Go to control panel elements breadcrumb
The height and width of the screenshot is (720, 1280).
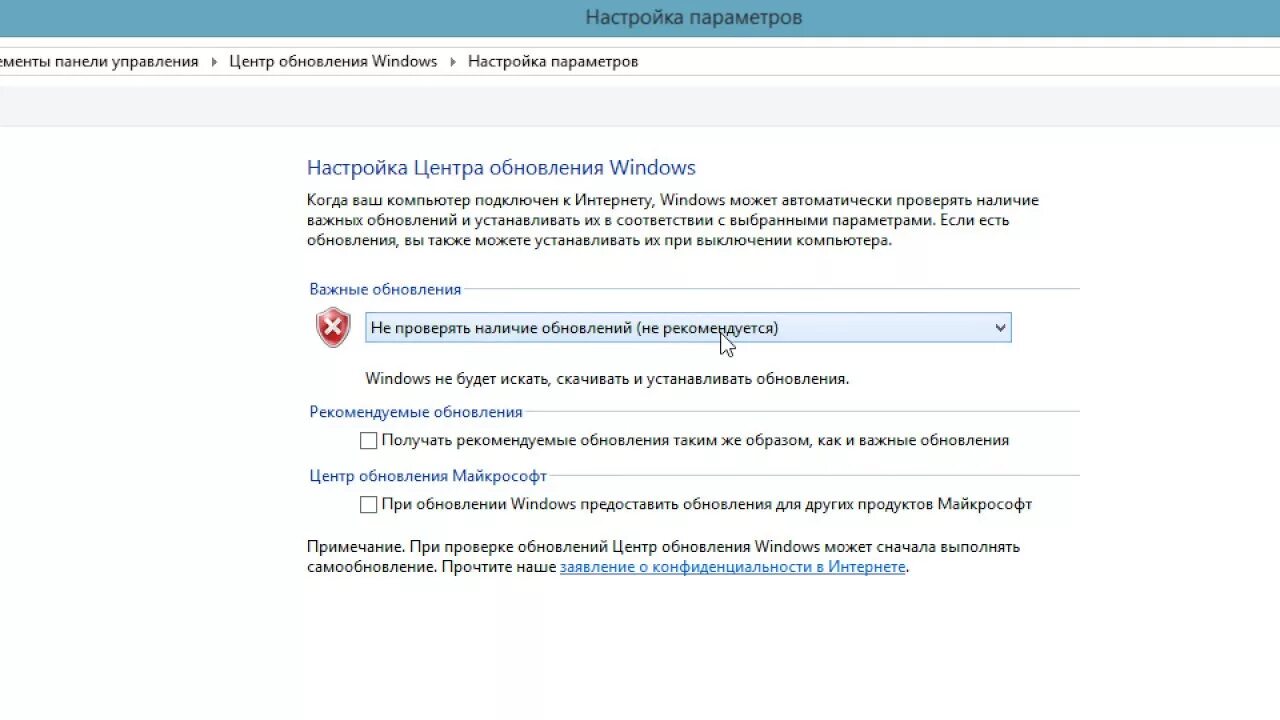coord(99,62)
